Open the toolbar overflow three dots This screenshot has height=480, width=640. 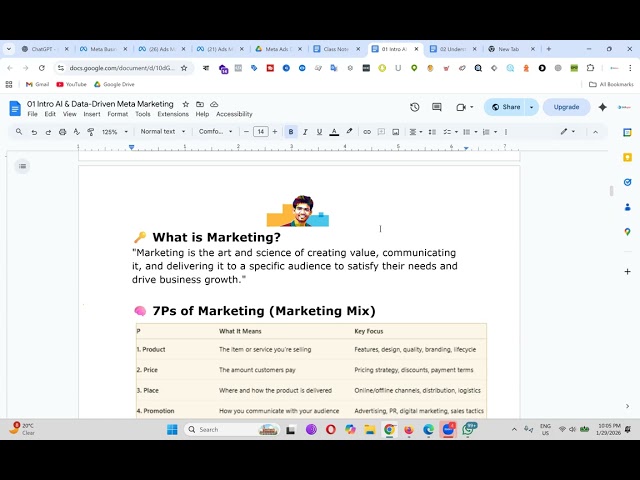(x=506, y=131)
